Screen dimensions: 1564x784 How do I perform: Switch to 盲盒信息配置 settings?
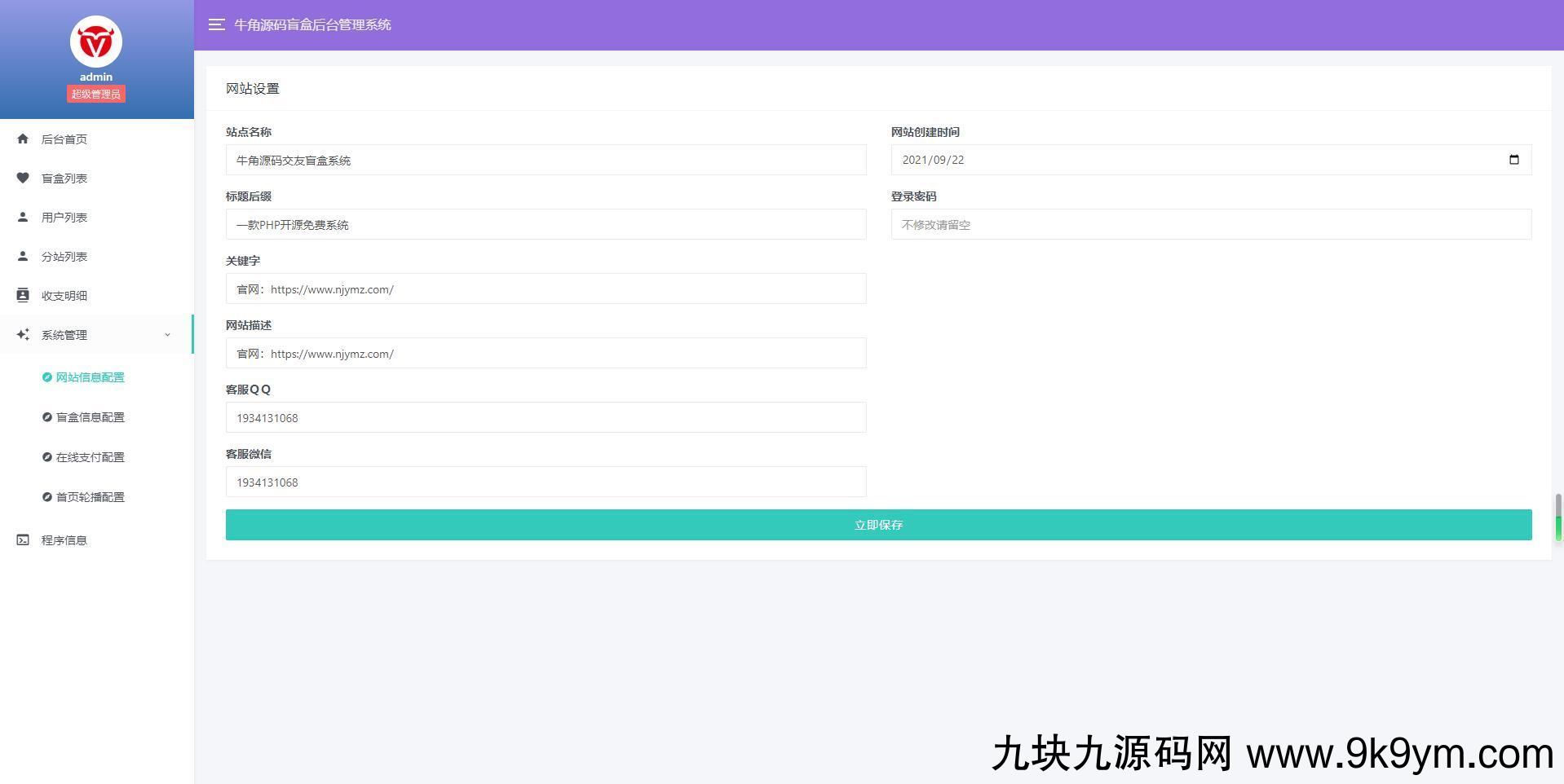91,416
